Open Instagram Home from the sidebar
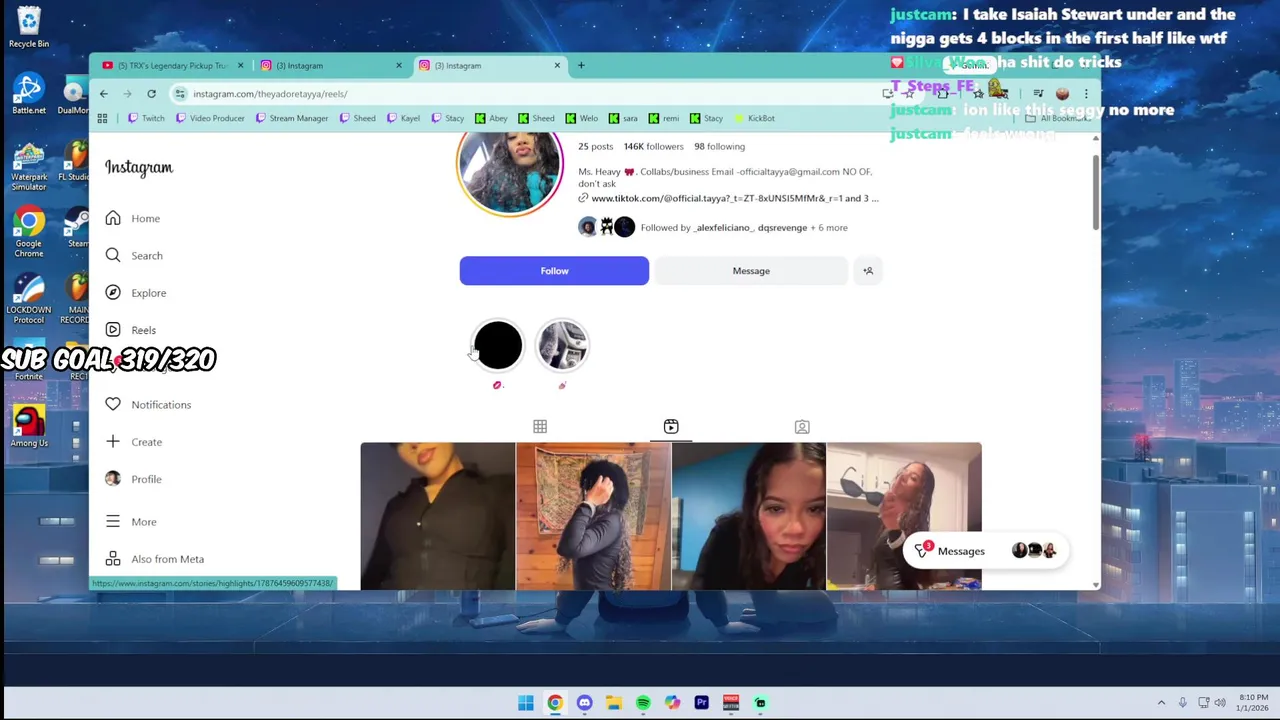Image resolution: width=1280 pixels, height=720 pixels. pos(133,218)
